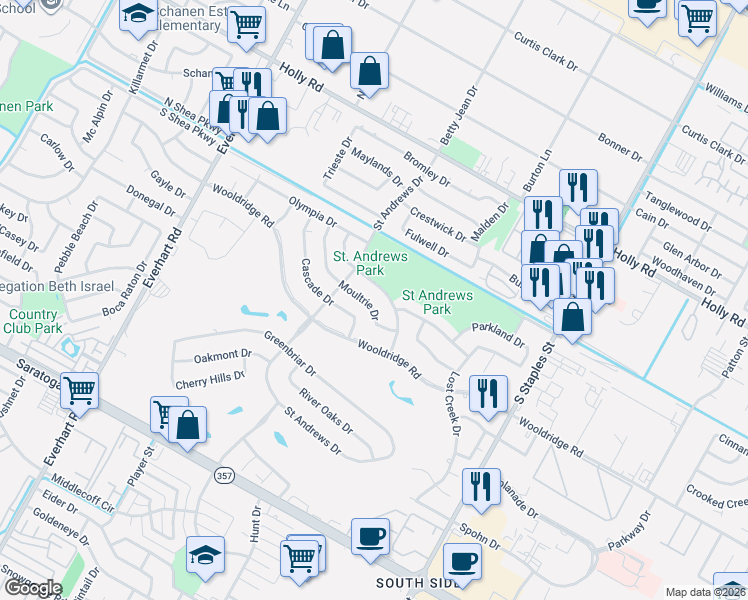
Task: Click the Spohn Dr label
Action: pos(480,537)
